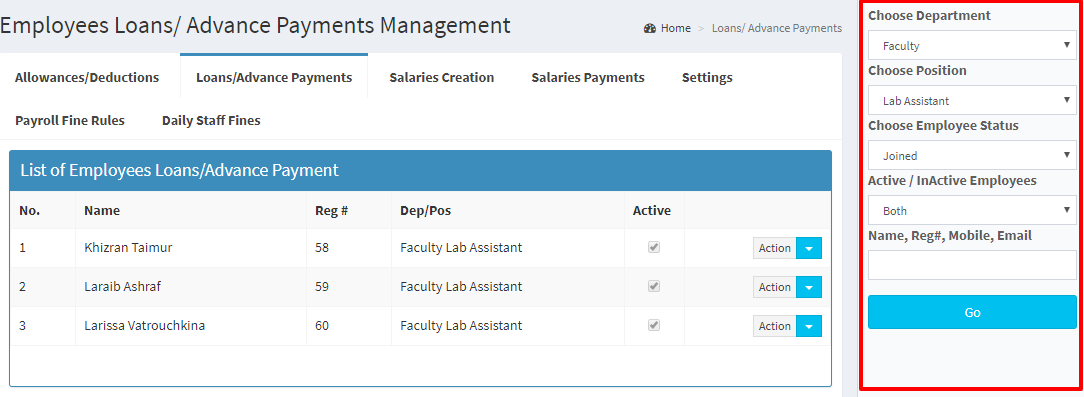The height and width of the screenshot is (397, 1084).
Task: Open dropdown arrow beside Laraib Ashraf's Action
Action: point(809,287)
